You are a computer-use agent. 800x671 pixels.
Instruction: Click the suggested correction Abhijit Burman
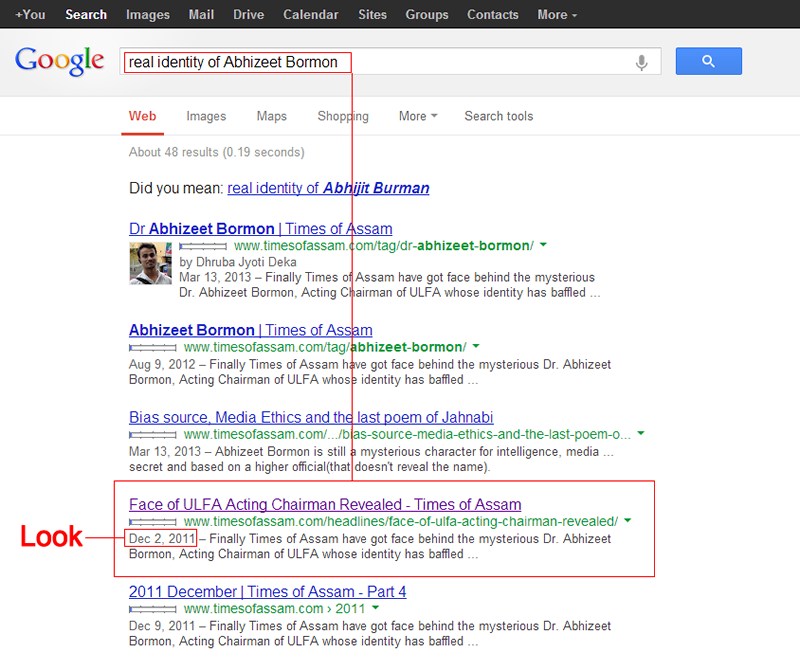click(378, 188)
